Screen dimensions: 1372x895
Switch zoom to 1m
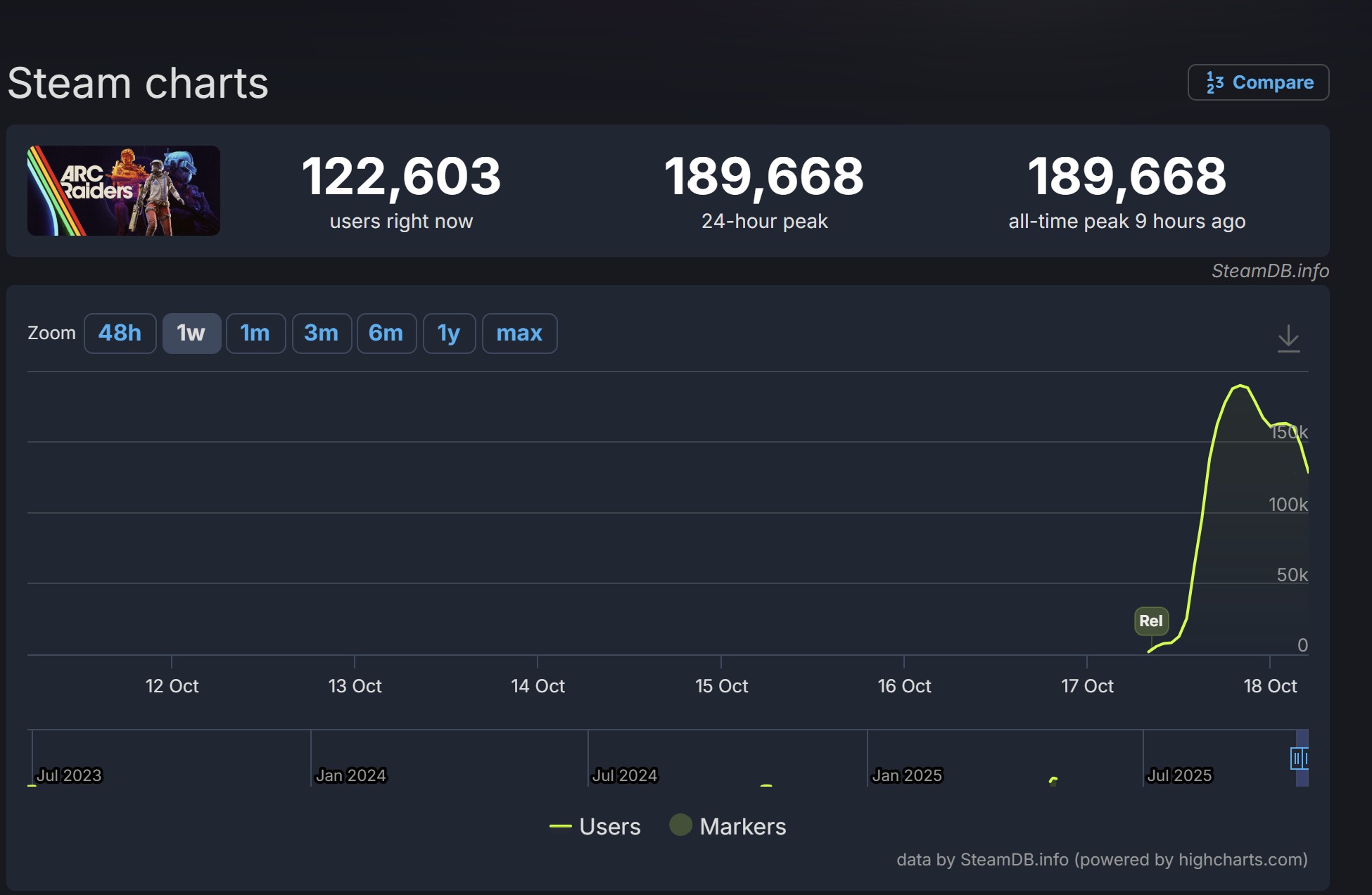(255, 333)
